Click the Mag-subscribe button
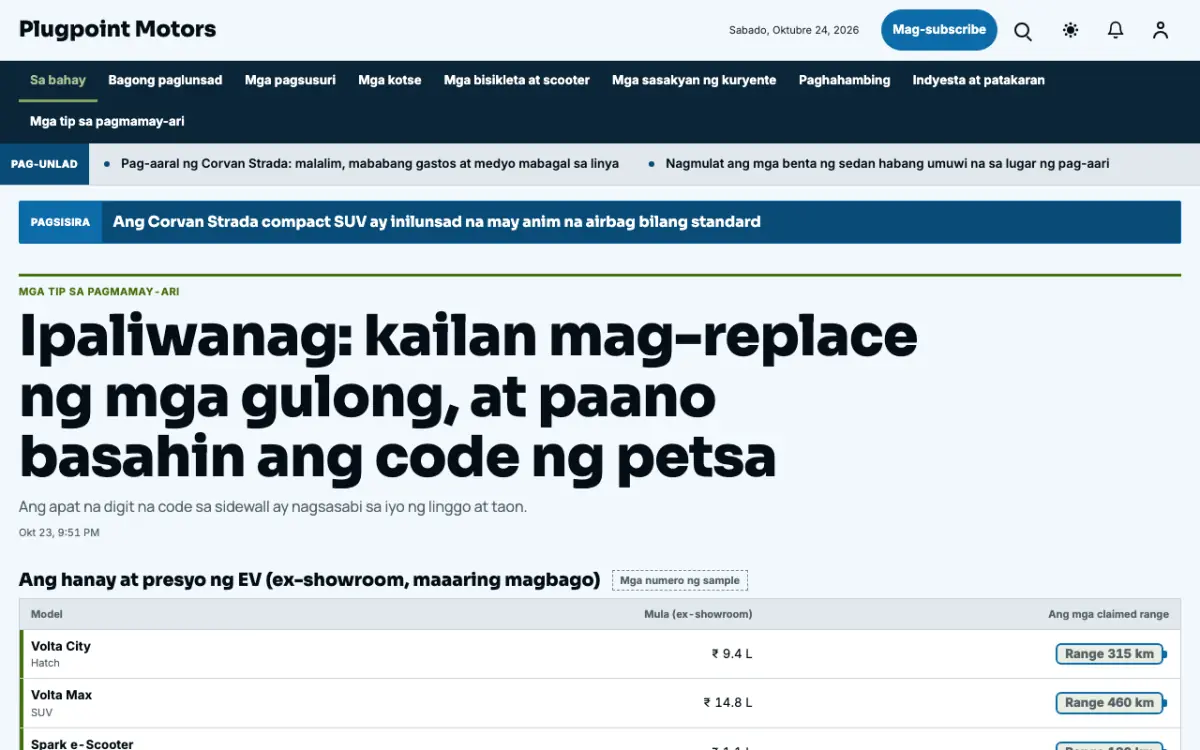The height and width of the screenshot is (750, 1200). point(939,30)
